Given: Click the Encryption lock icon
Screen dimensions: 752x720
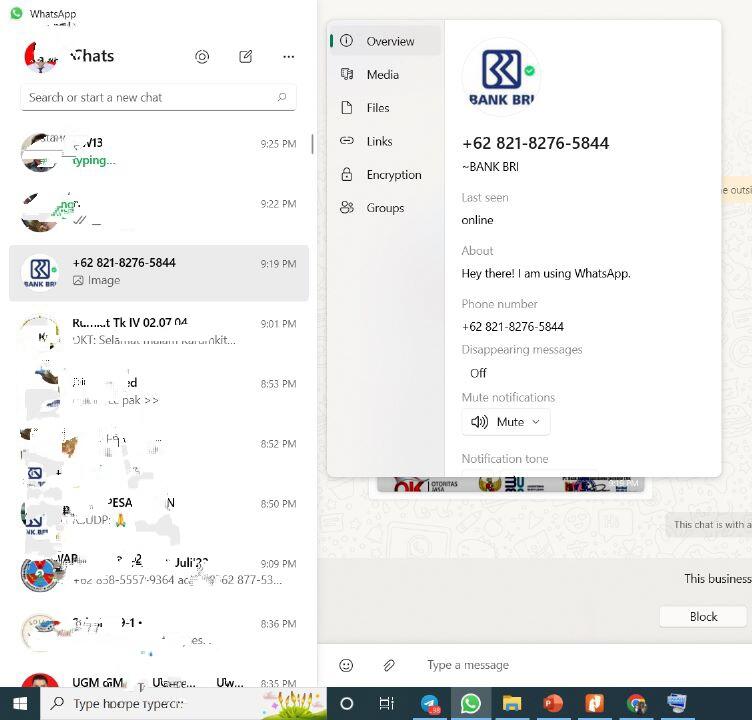Looking at the screenshot, I should 346,174.
